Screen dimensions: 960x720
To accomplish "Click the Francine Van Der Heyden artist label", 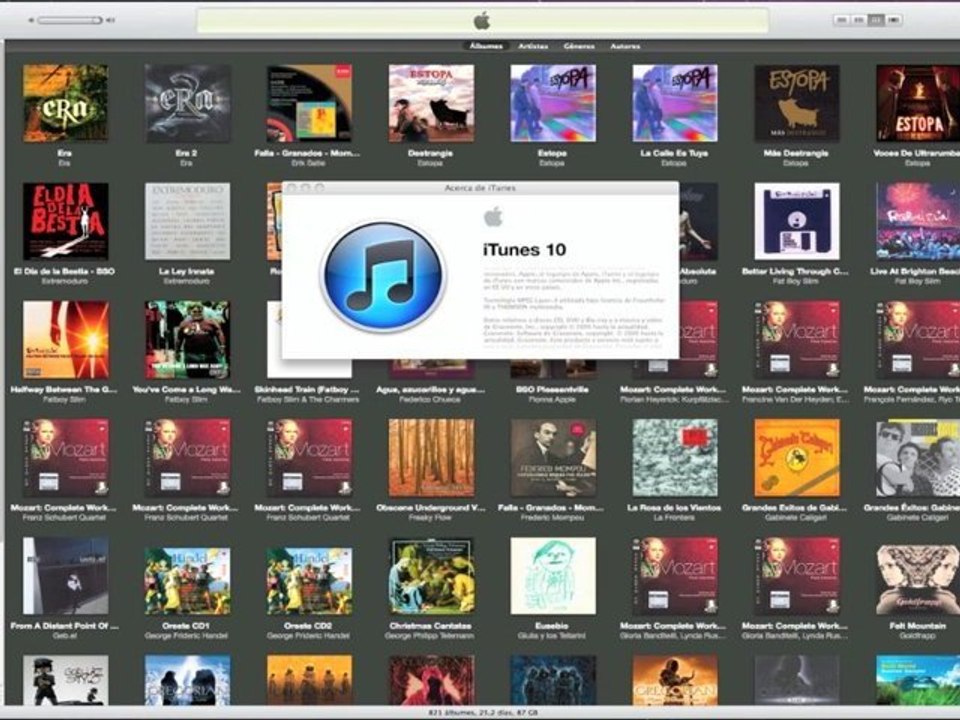I will [795, 400].
